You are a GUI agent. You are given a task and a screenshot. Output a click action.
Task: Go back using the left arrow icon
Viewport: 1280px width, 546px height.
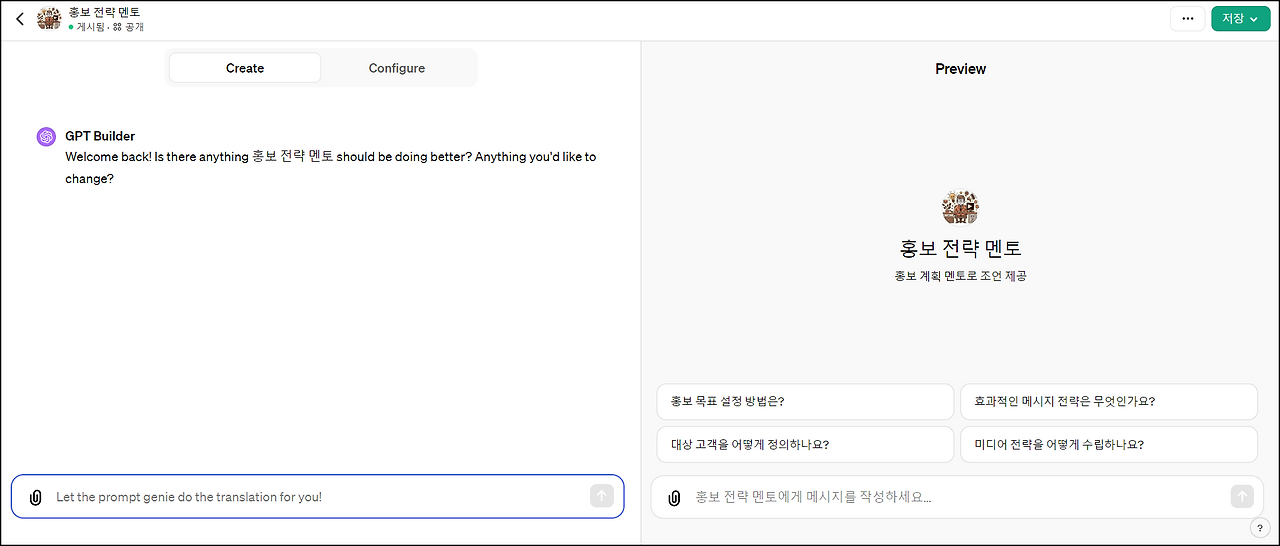(x=20, y=19)
